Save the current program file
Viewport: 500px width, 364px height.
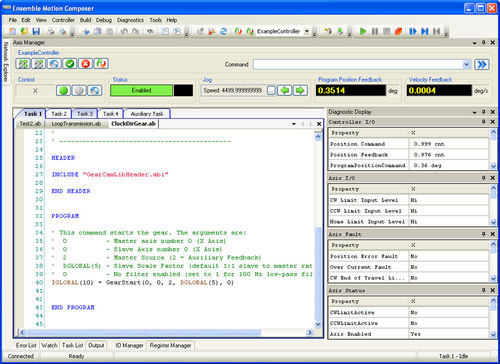[36, 31]
